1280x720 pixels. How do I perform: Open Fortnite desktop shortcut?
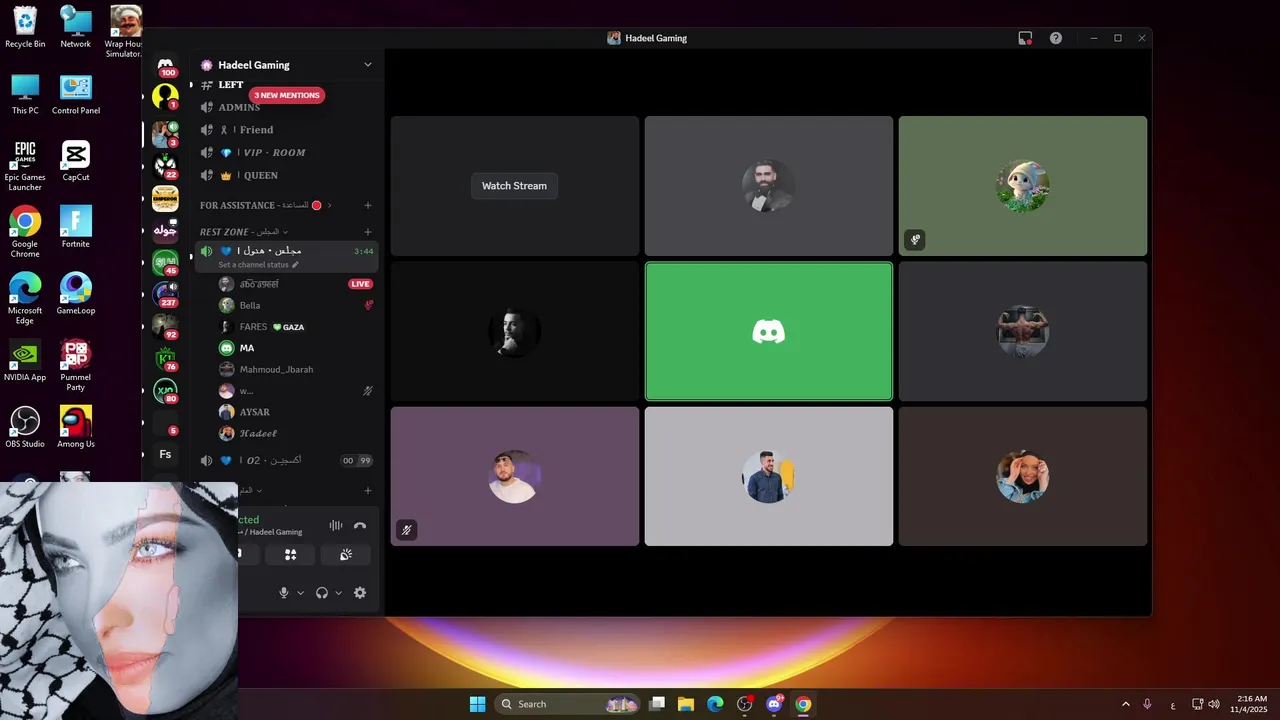[76, 227]
